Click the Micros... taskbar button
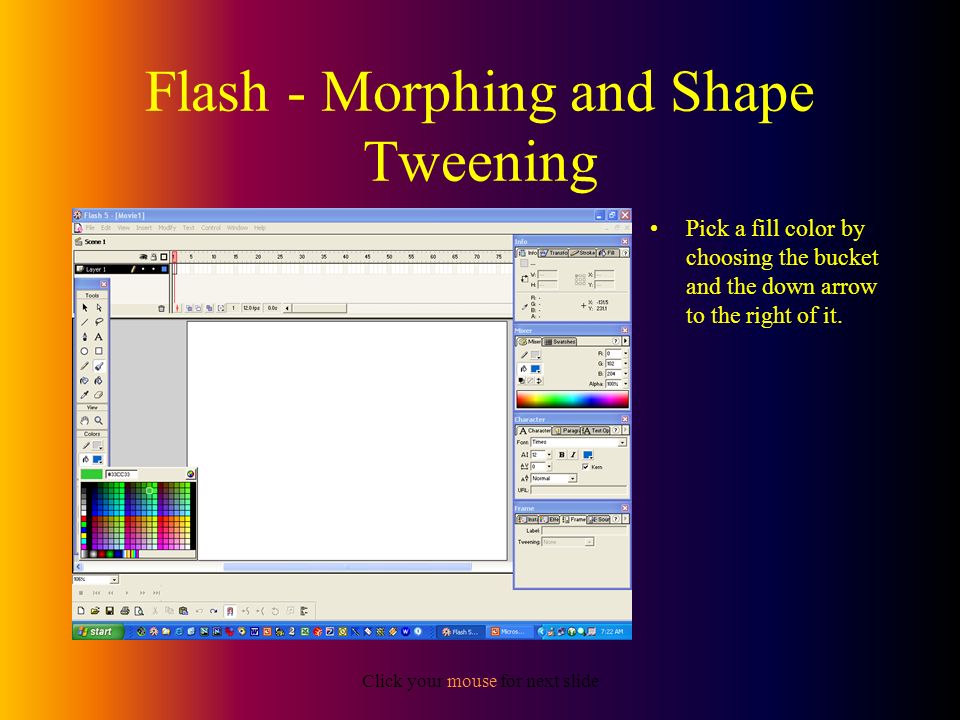This screenshot has width=960, height=720. 511,632
